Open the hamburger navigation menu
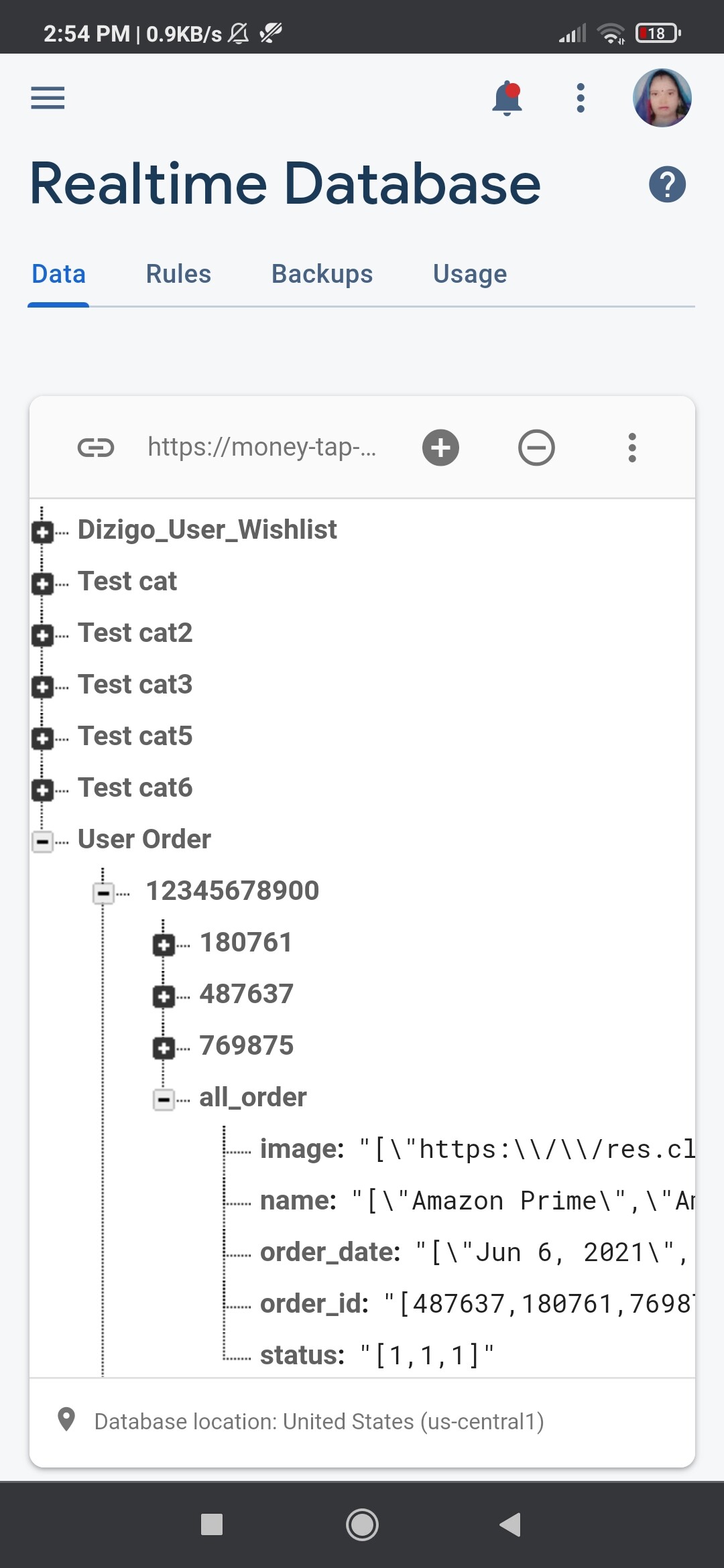The image size is (724, 1568). [48, 98]
